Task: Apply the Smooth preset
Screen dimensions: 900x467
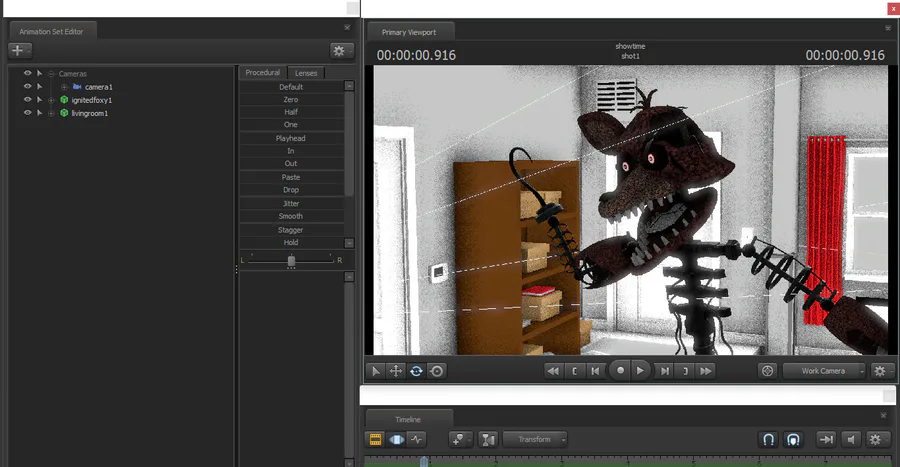Action: point(291,216)
